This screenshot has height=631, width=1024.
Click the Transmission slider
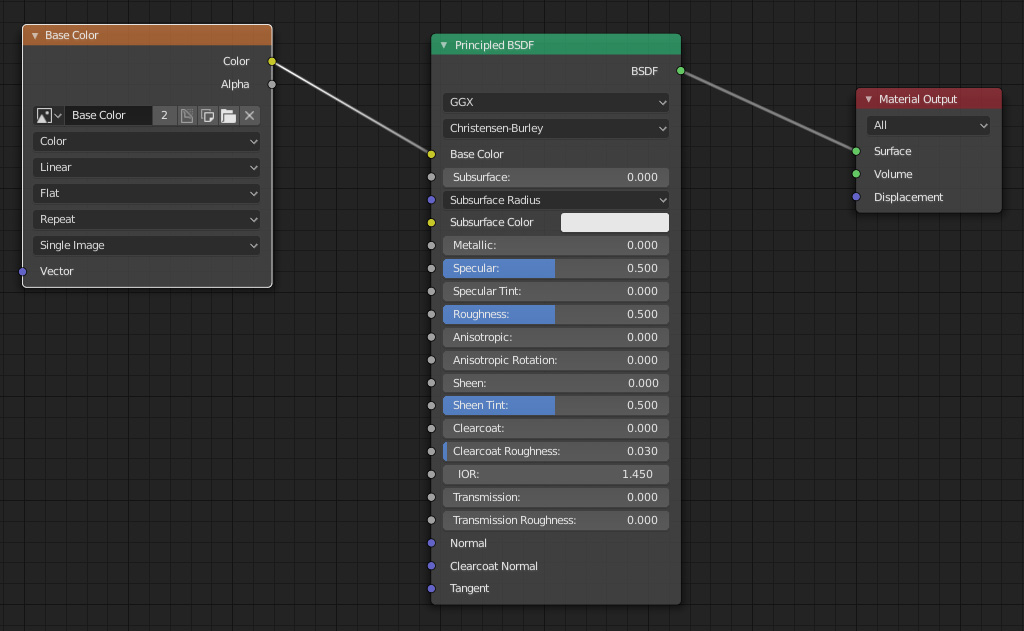(x=556, y=497)
